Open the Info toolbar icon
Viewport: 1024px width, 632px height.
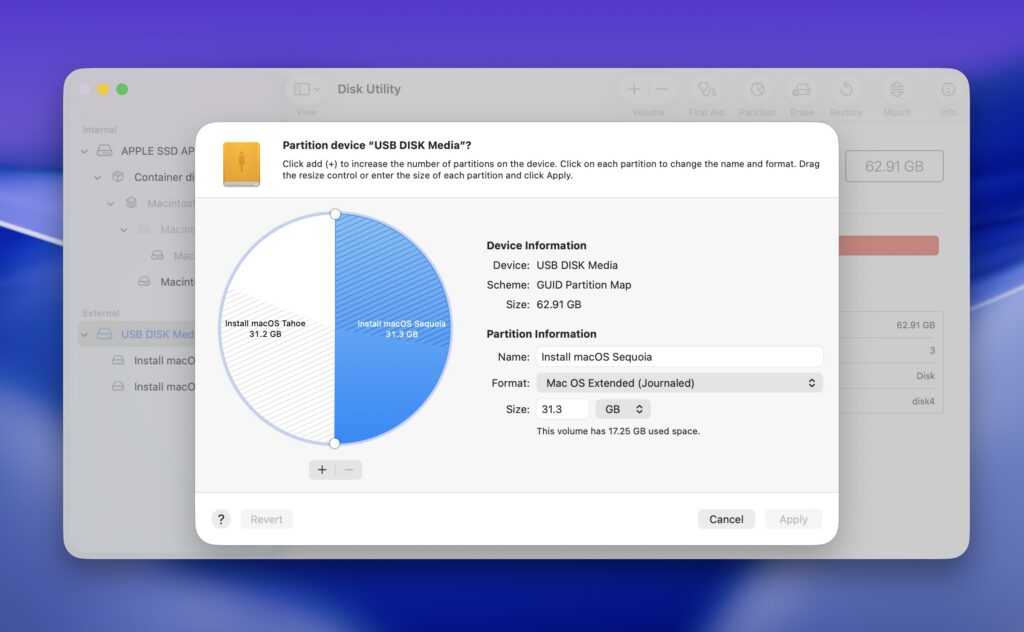[x=947, y=90]
